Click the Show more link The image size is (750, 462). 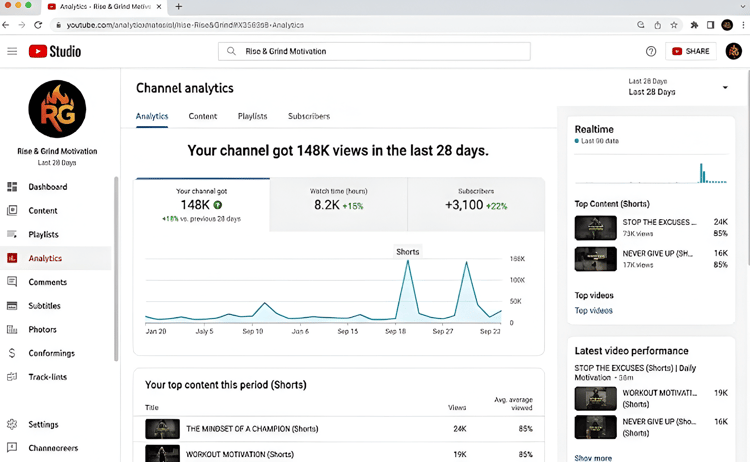point(593,458)
